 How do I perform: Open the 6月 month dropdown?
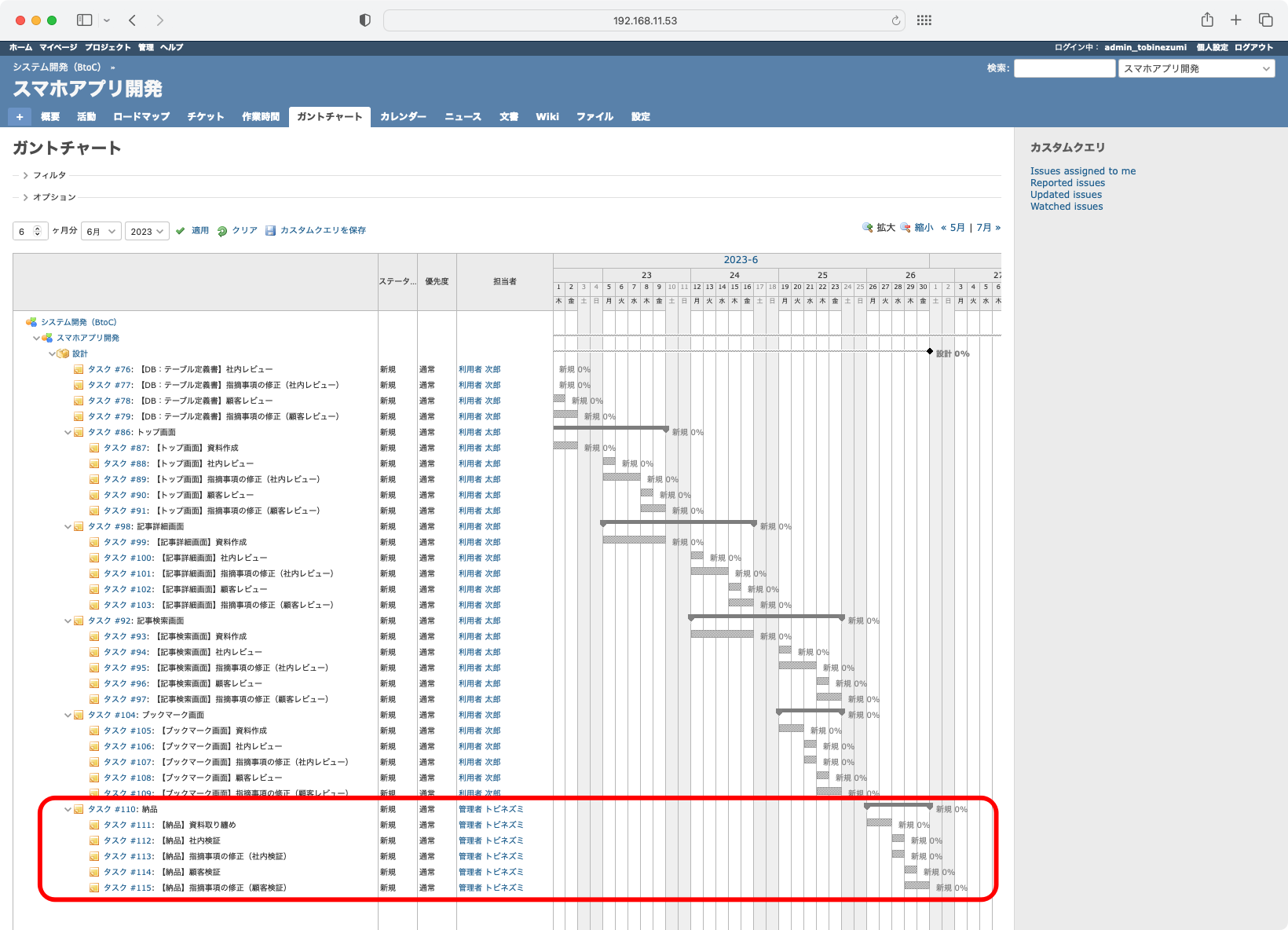[101, 230]
